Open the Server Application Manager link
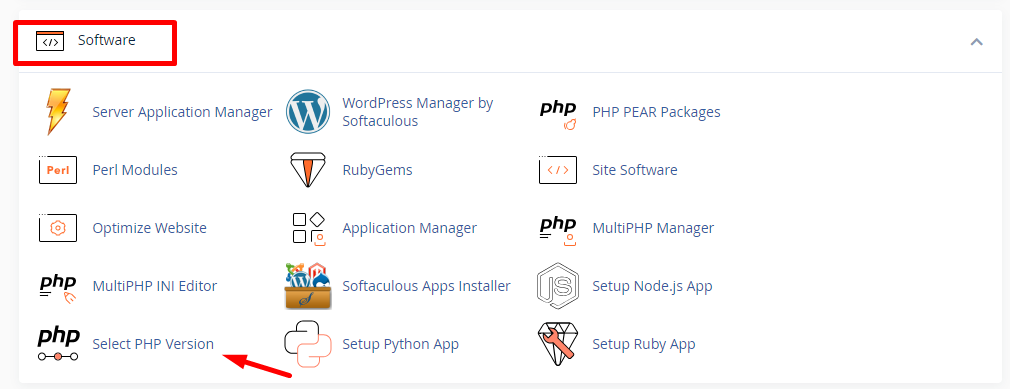Viewport: 1010px width, 389px height. pos(182,112)
